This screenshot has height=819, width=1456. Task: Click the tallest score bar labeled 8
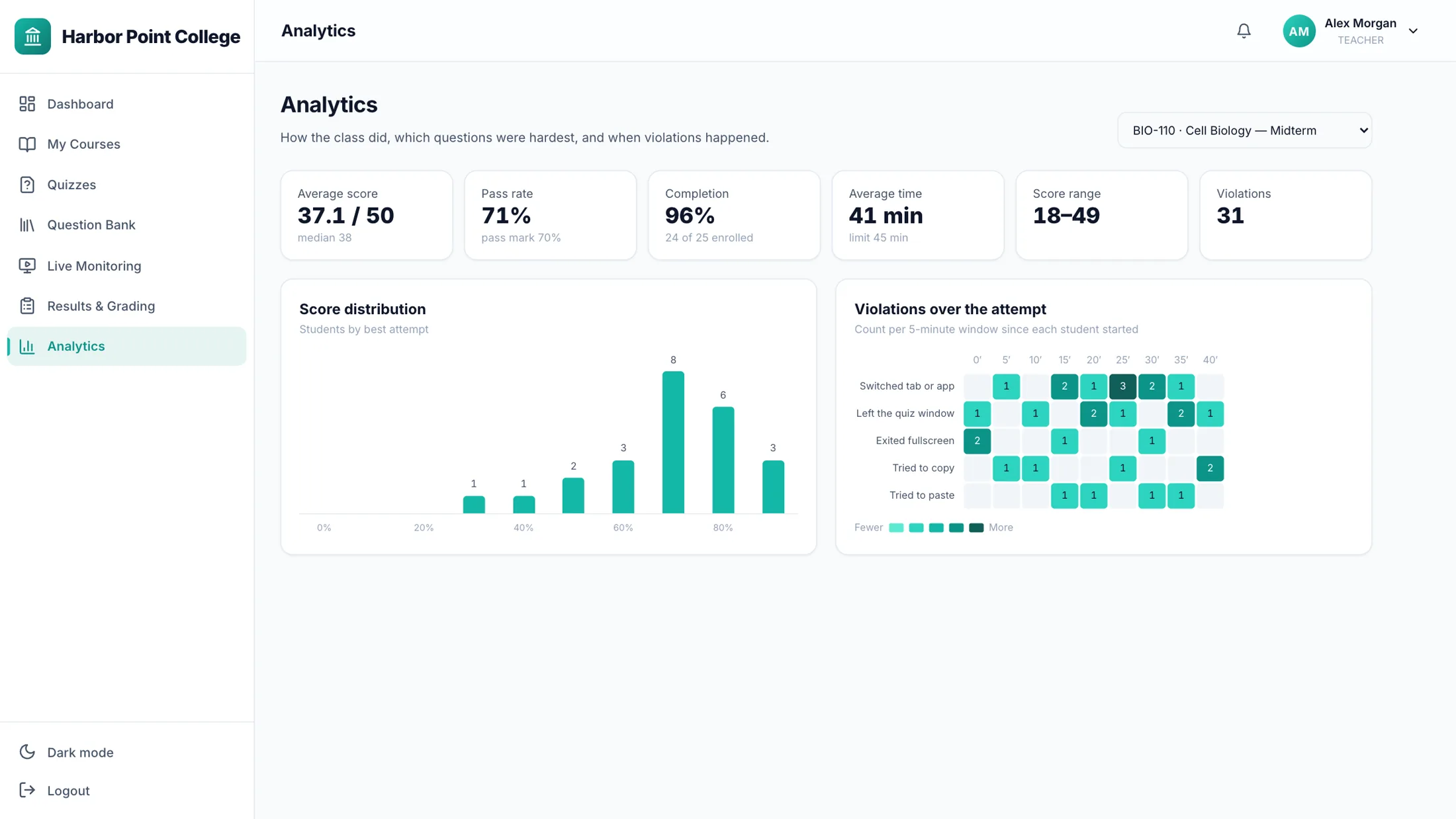click(x=673, y=442)
